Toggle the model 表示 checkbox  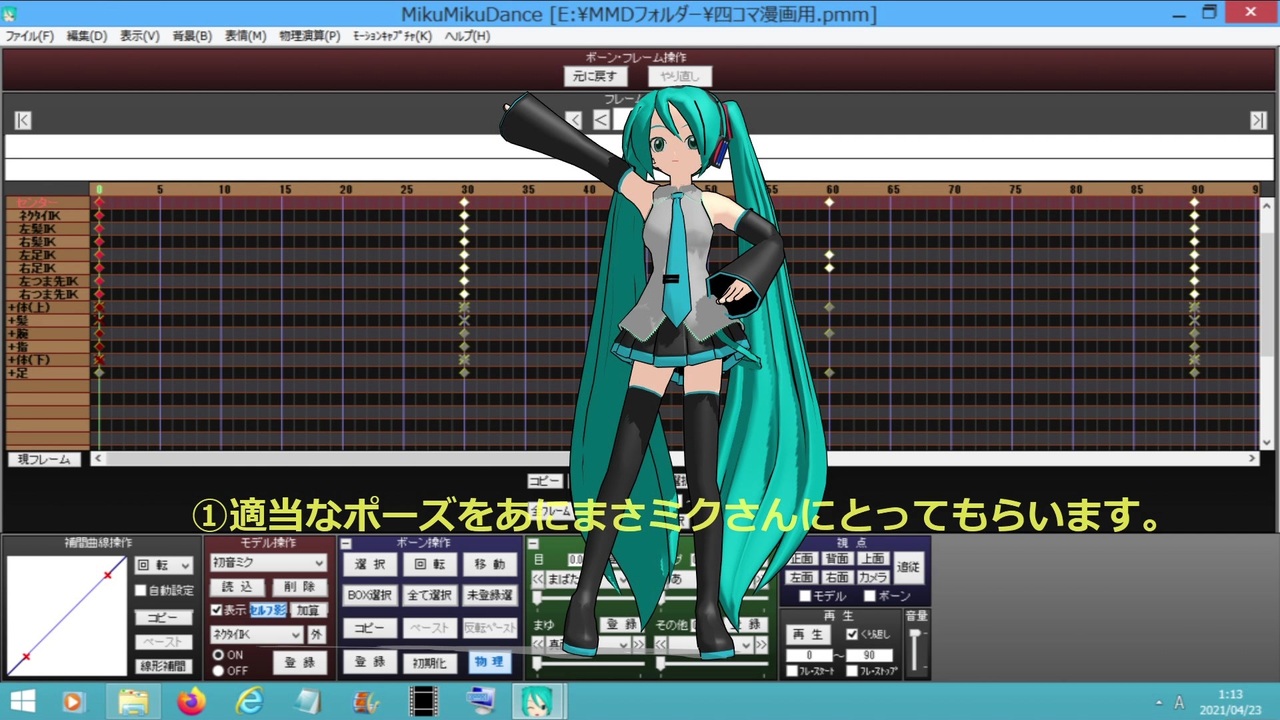coord(216,610)
